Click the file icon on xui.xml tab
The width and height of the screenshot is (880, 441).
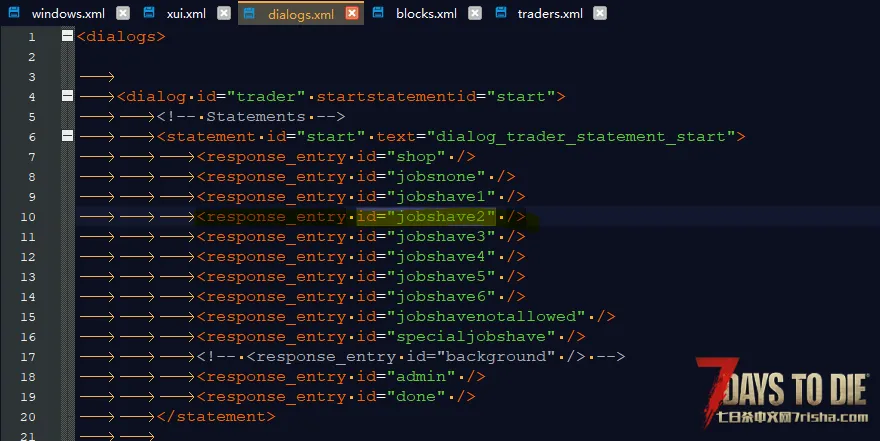(x=149, y=14)
